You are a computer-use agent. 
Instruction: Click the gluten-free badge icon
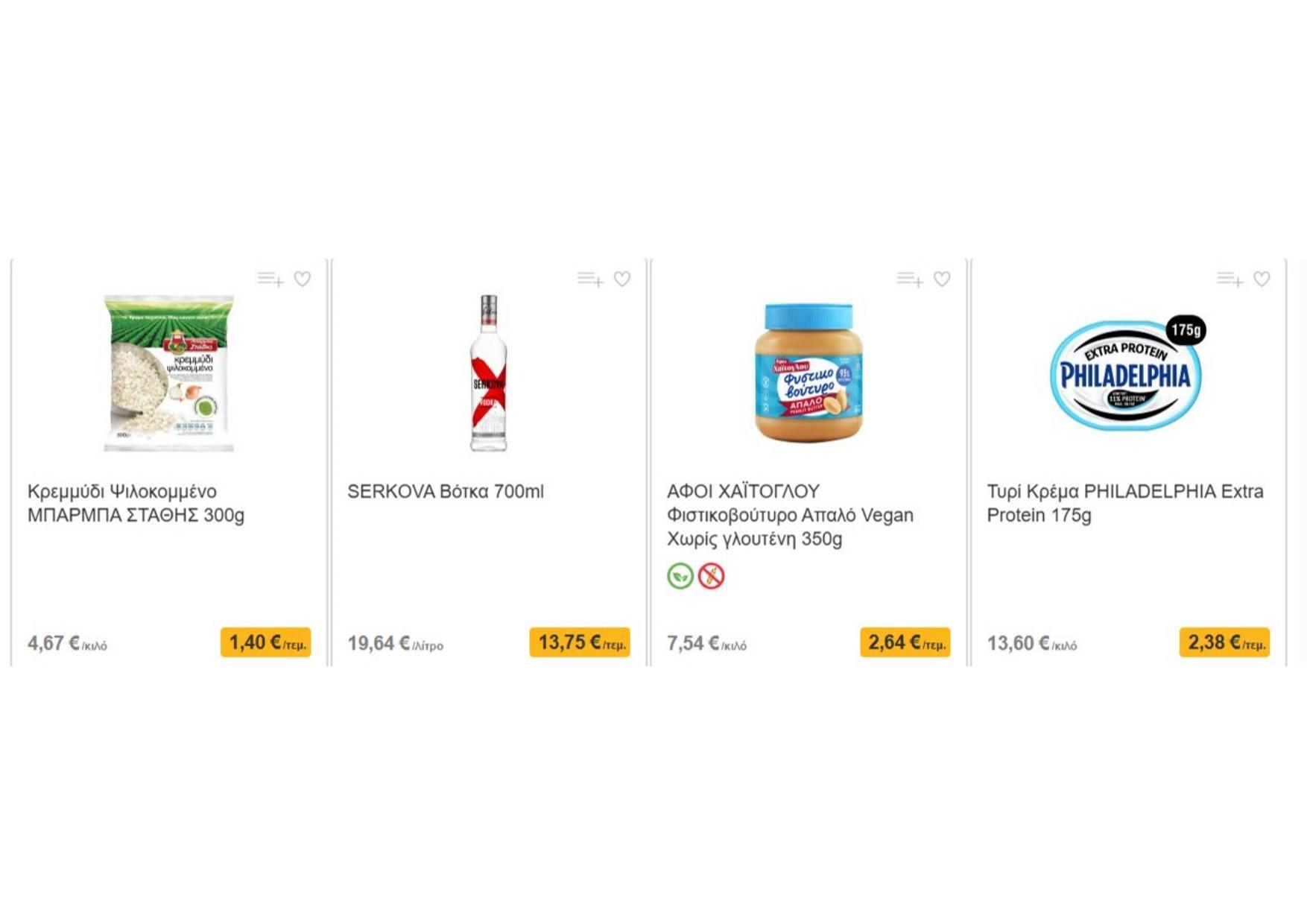click(711, 576)
